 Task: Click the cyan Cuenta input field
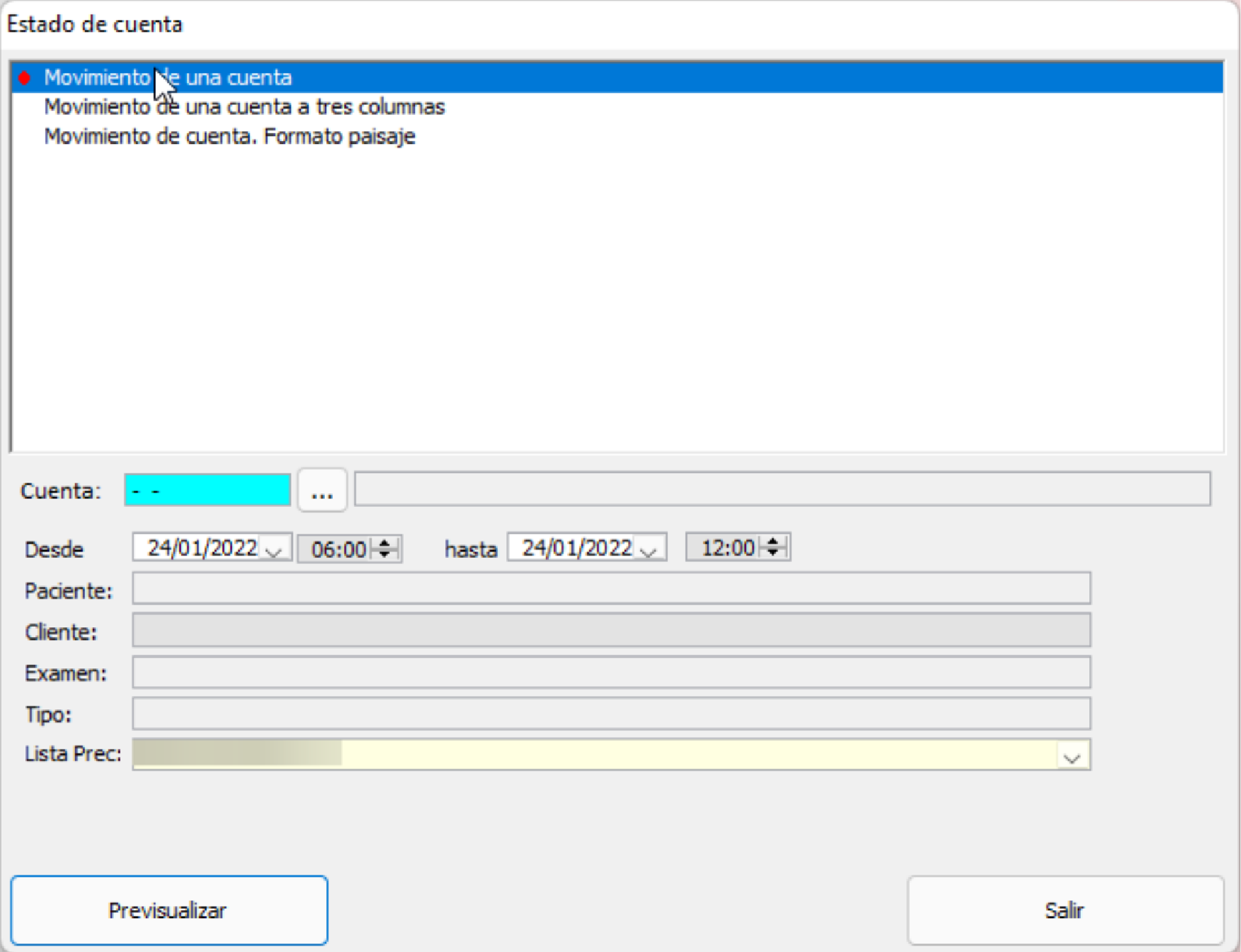tap(207, 491)
